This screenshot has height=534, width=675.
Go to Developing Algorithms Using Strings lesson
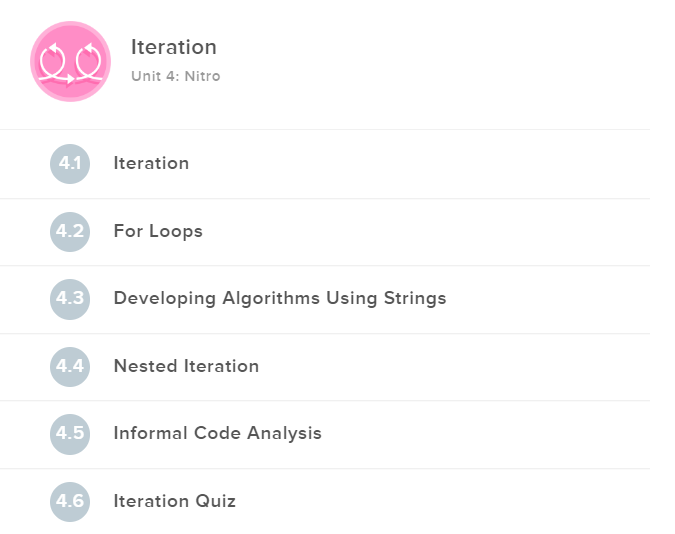point(280,299)
